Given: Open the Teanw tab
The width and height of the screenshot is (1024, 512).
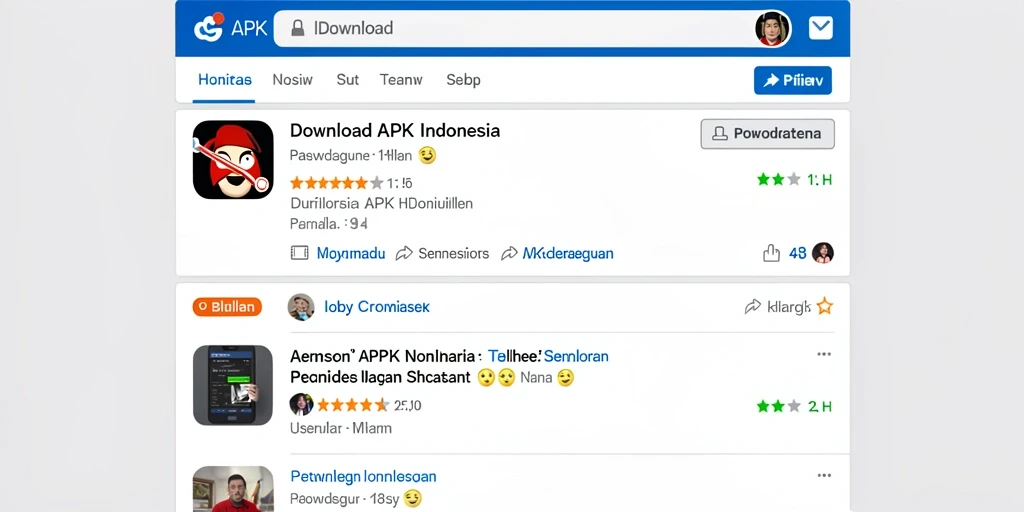Looking at the screenshot, I should (401, 80).
